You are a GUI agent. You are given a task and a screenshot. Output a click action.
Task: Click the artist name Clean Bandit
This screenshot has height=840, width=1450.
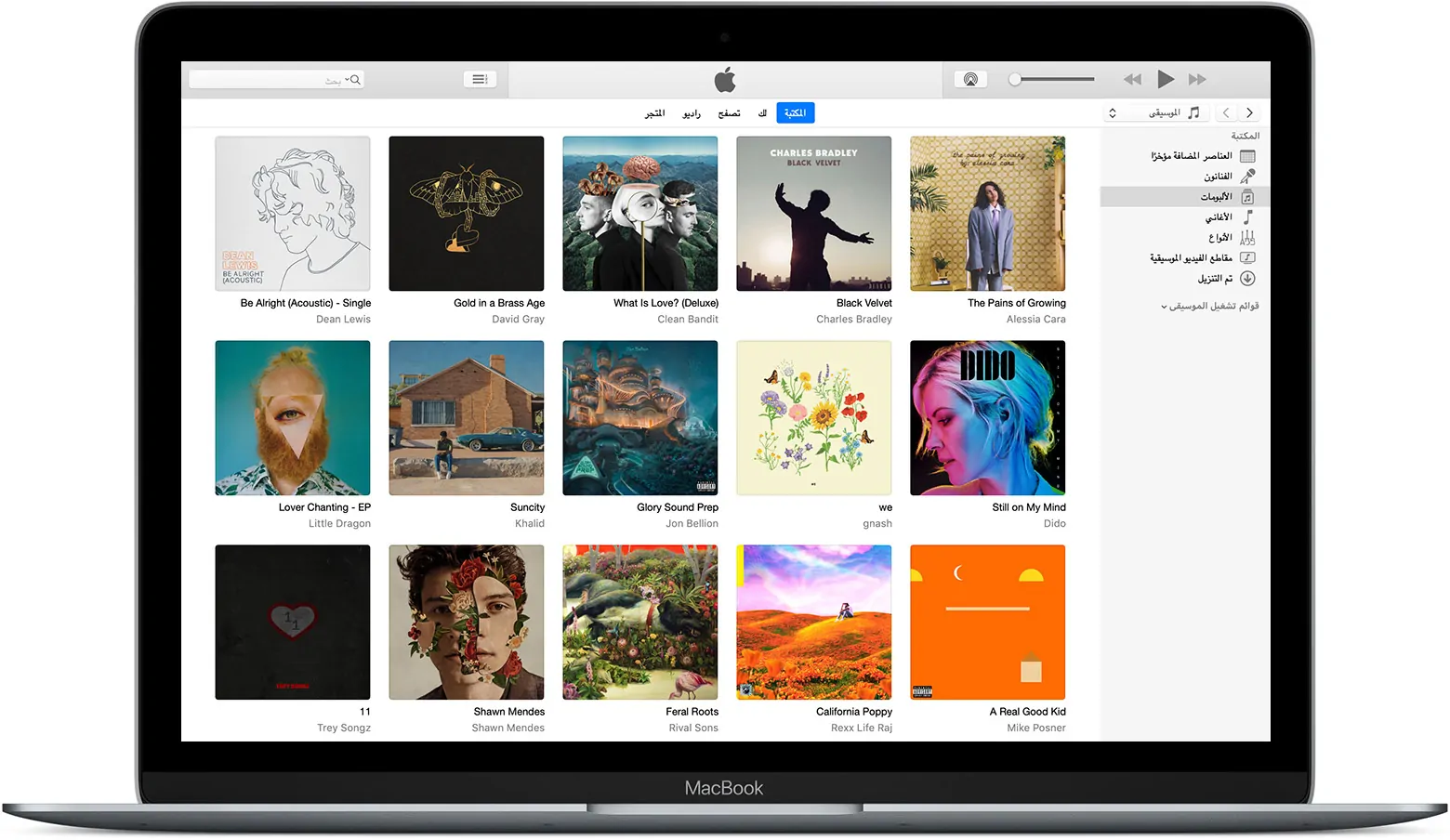pyautogui.click(x=688, y=320)
